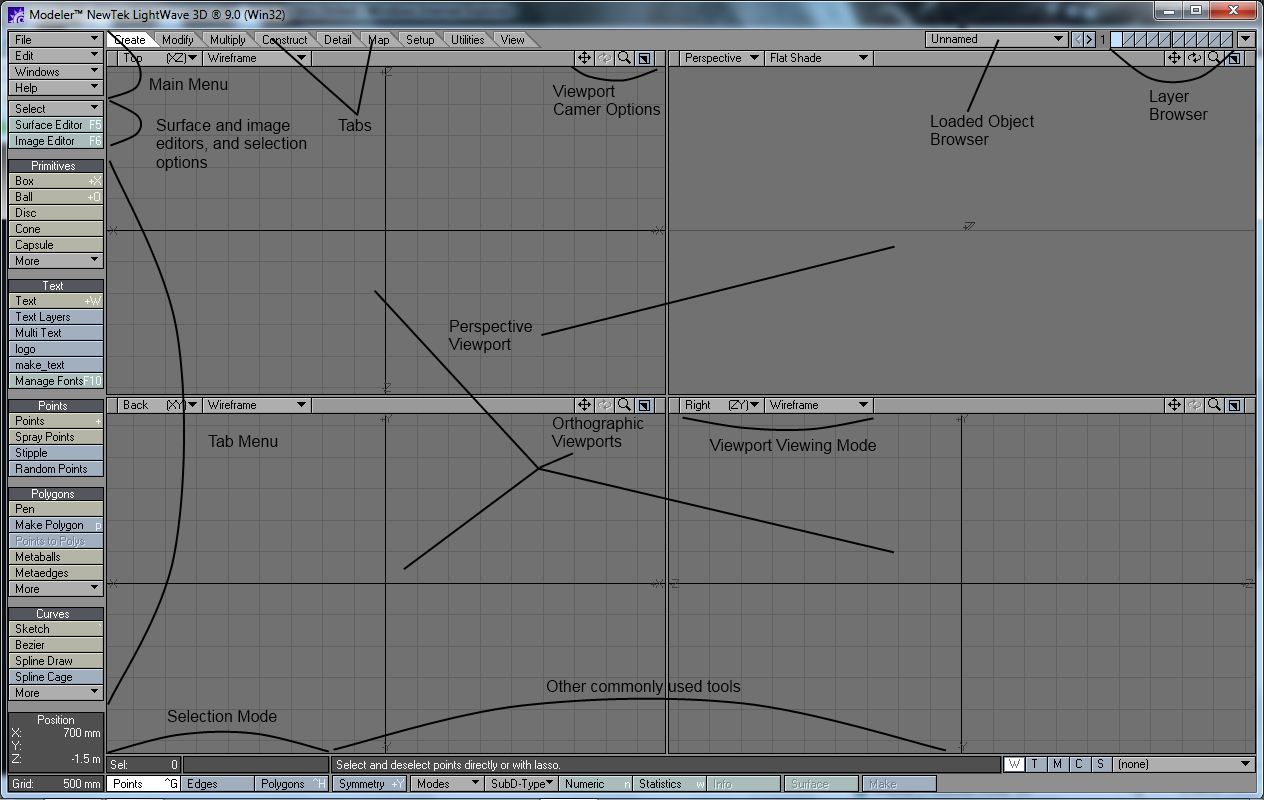
Task: Maximize the Perspective viewport with its corner icon
Action: click(x=1234, y=58)
